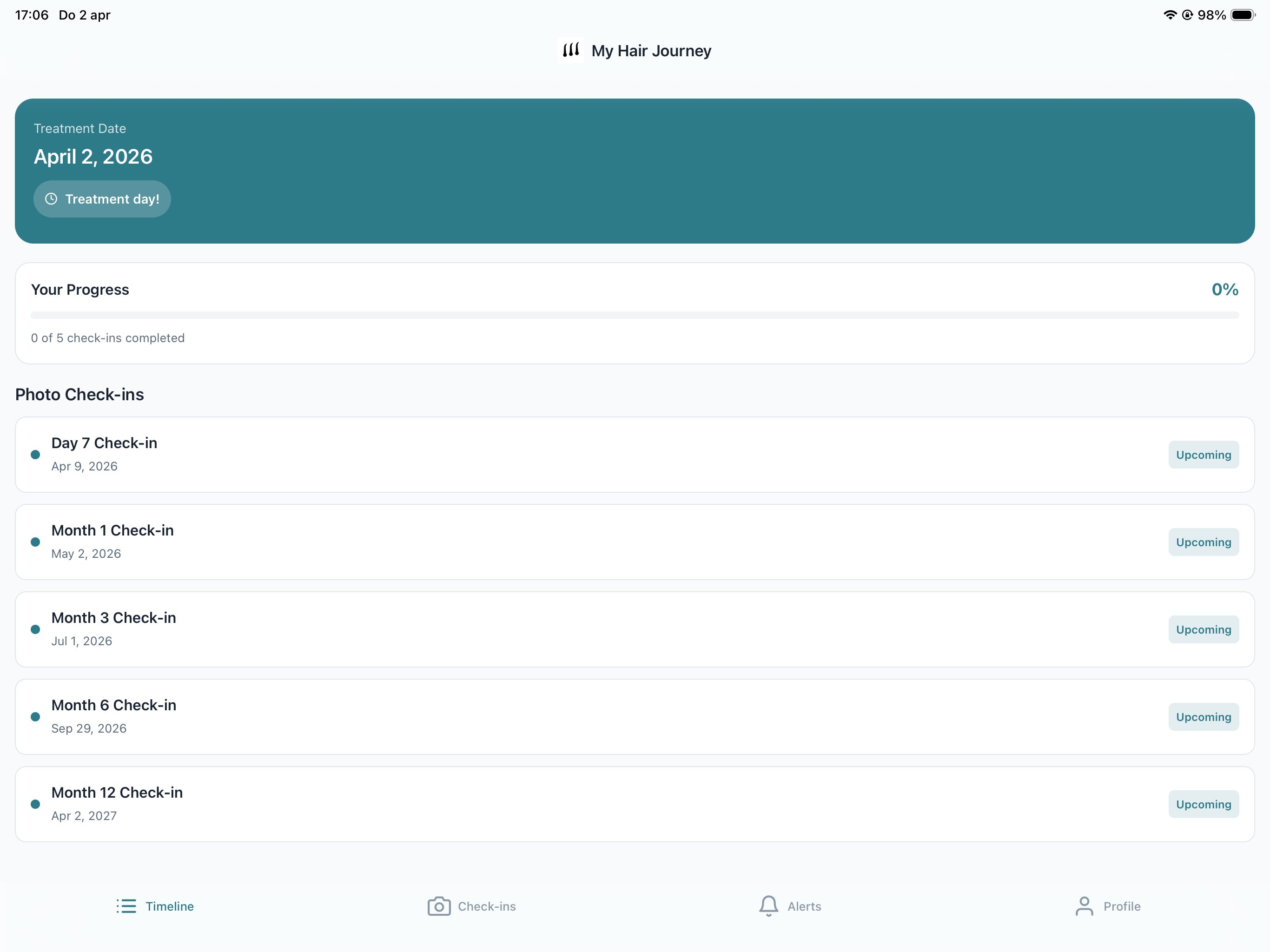The height and width of the screenshot is (952, 1270).
Task: Click the clock icon in Treatment day badge
Action: [51, 198]
